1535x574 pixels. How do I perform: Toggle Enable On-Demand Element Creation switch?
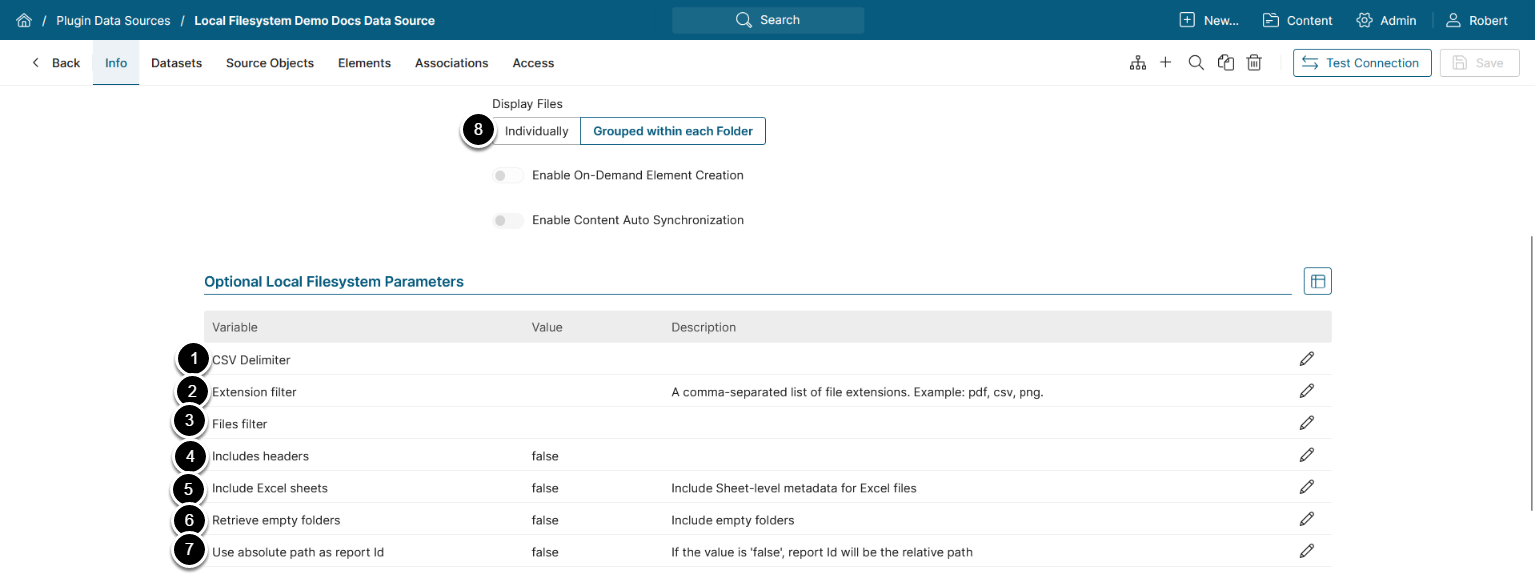click(x=508, y=176)
